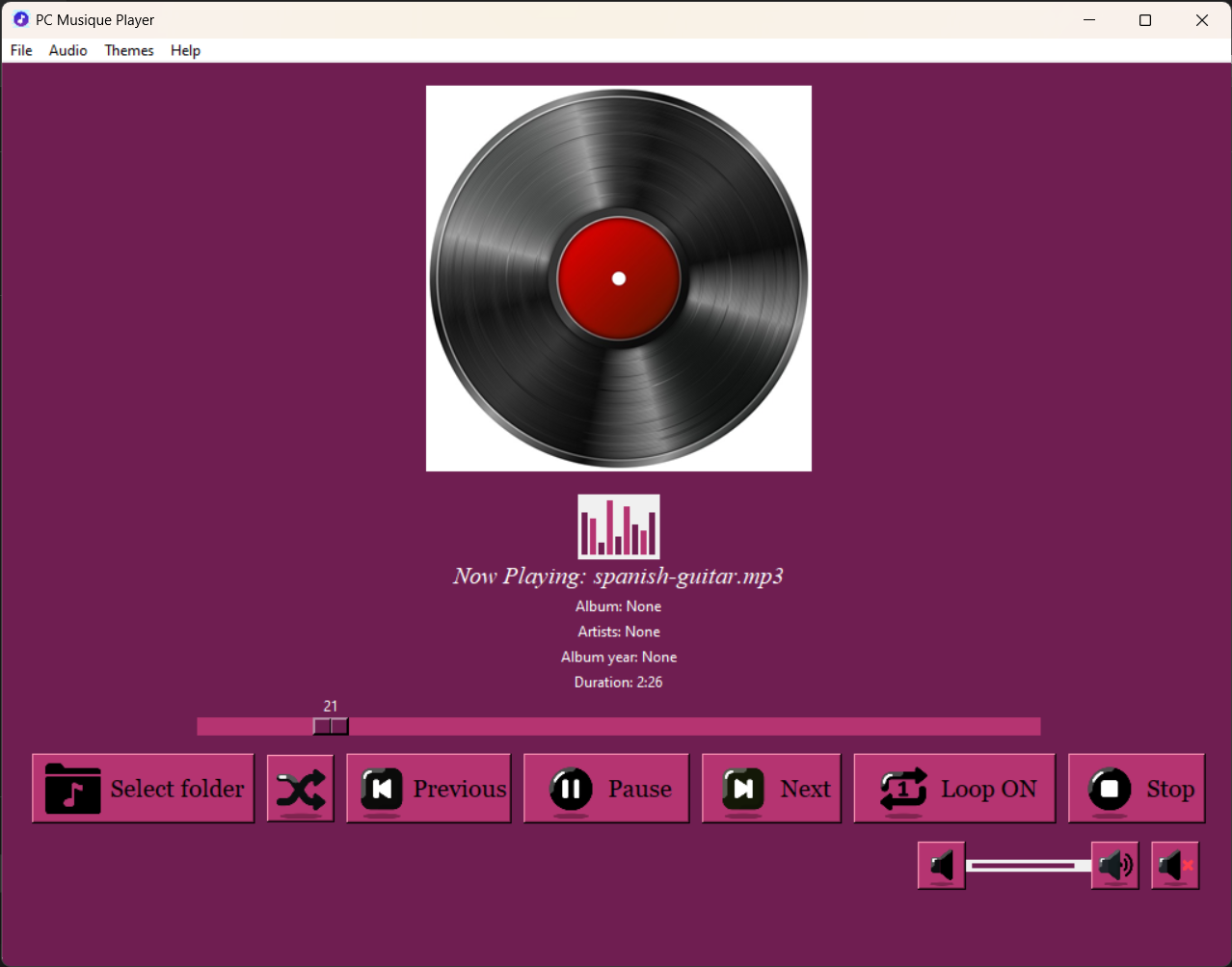Click the equalizer bars visualizer icon

pos(619,527)
